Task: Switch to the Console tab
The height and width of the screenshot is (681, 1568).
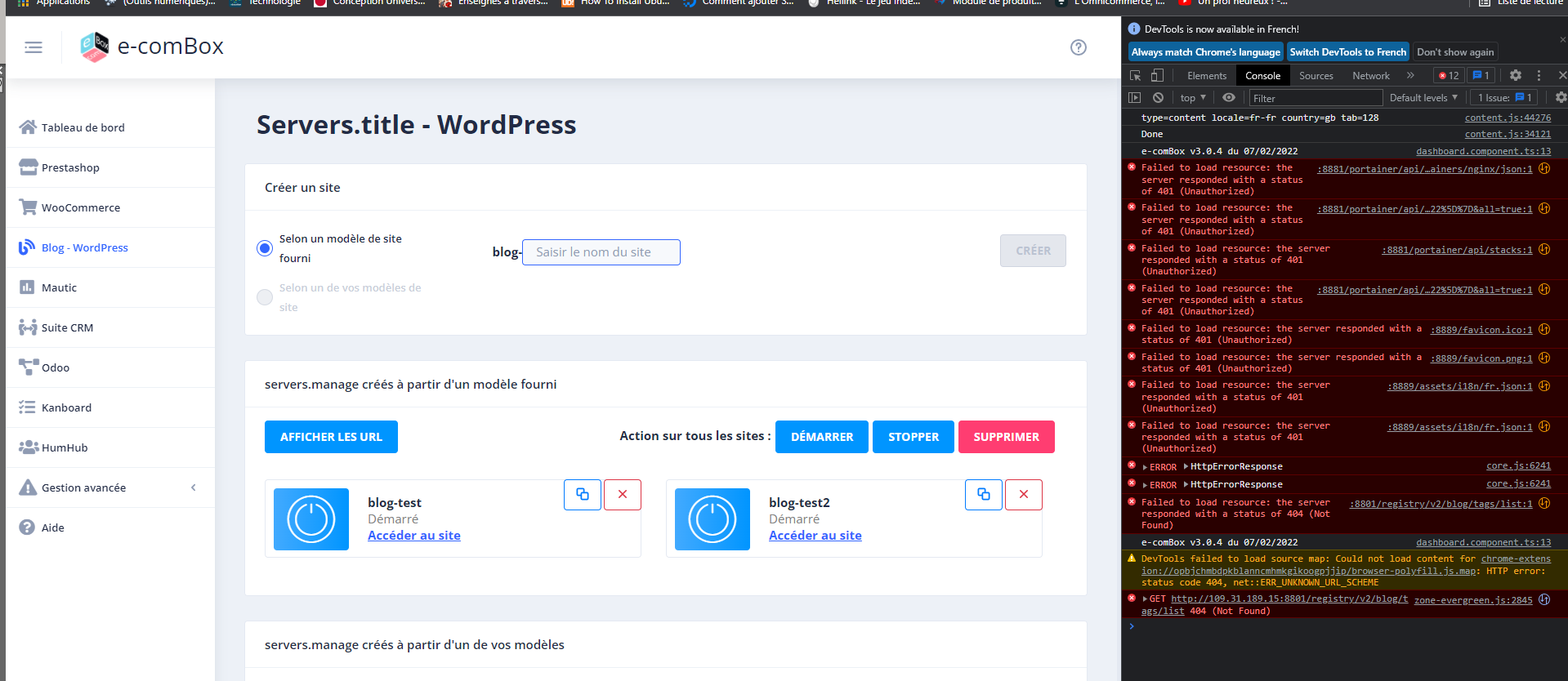Action: 1262,75
